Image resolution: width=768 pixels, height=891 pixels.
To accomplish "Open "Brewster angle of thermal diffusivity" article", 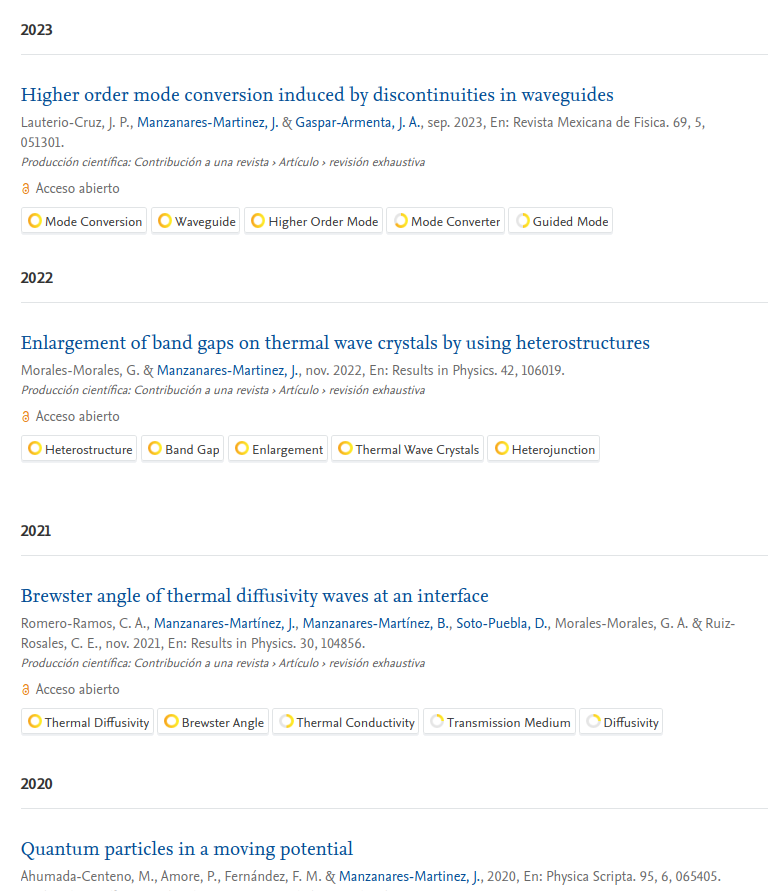I will [x=254, y=596].
